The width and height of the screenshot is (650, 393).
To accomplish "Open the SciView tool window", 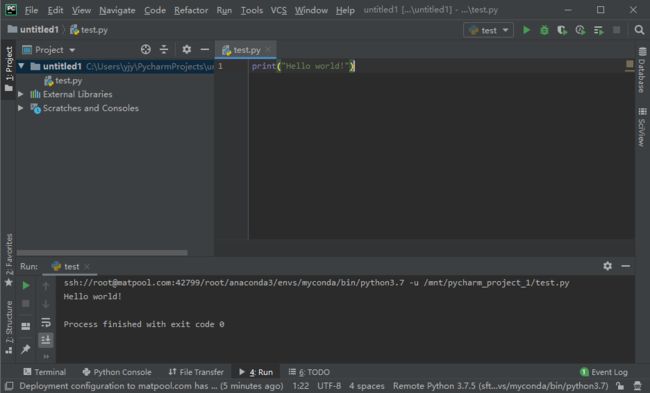I will tap(642, 127).
